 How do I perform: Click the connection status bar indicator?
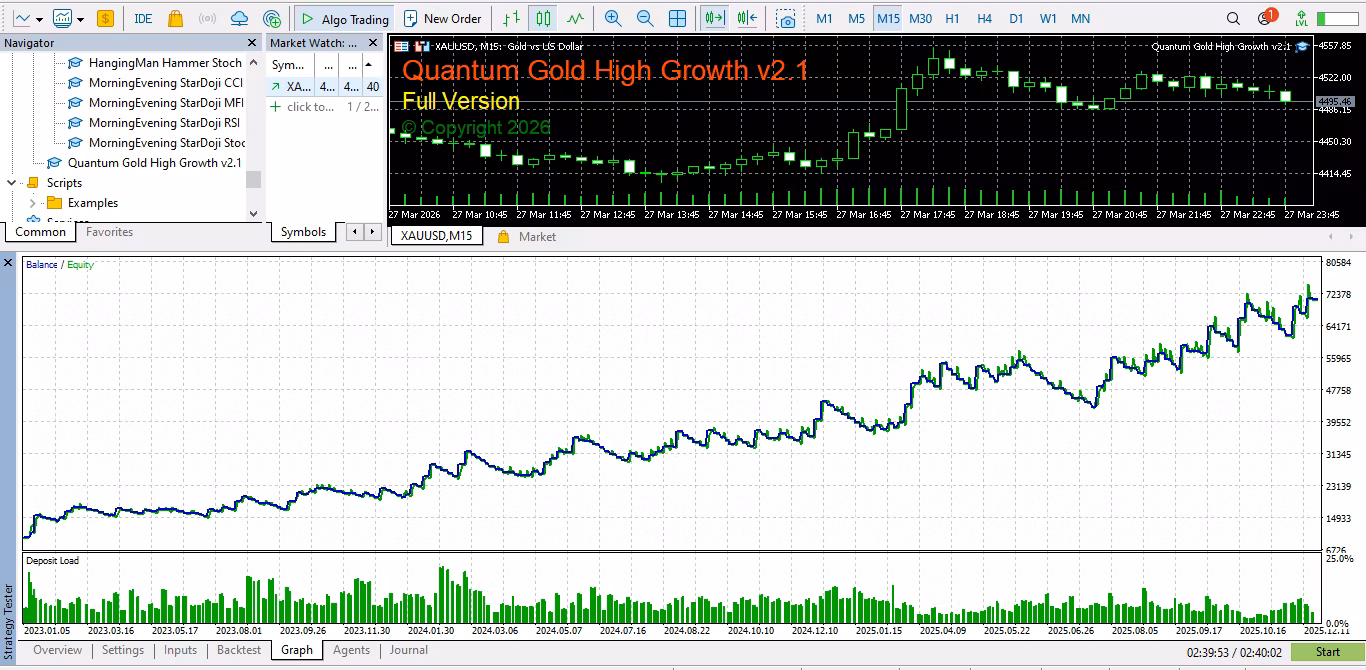pyautogui.click(x=1337, y=18)
